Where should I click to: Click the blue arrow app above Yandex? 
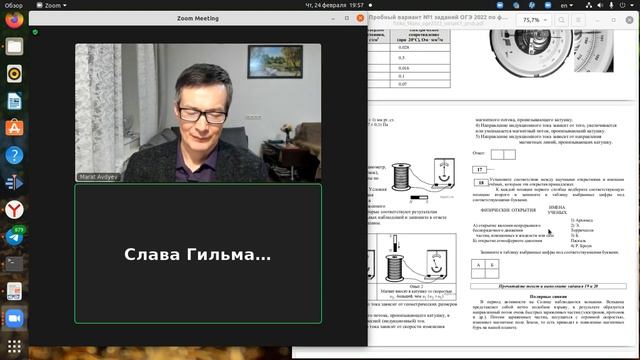pyautogui.click(x=14, y=182)
